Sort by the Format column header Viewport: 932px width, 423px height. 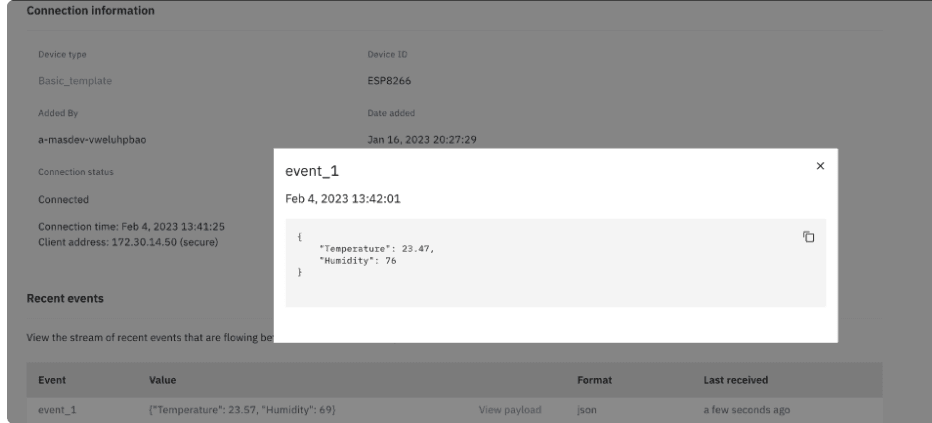[x=594, y=380]
